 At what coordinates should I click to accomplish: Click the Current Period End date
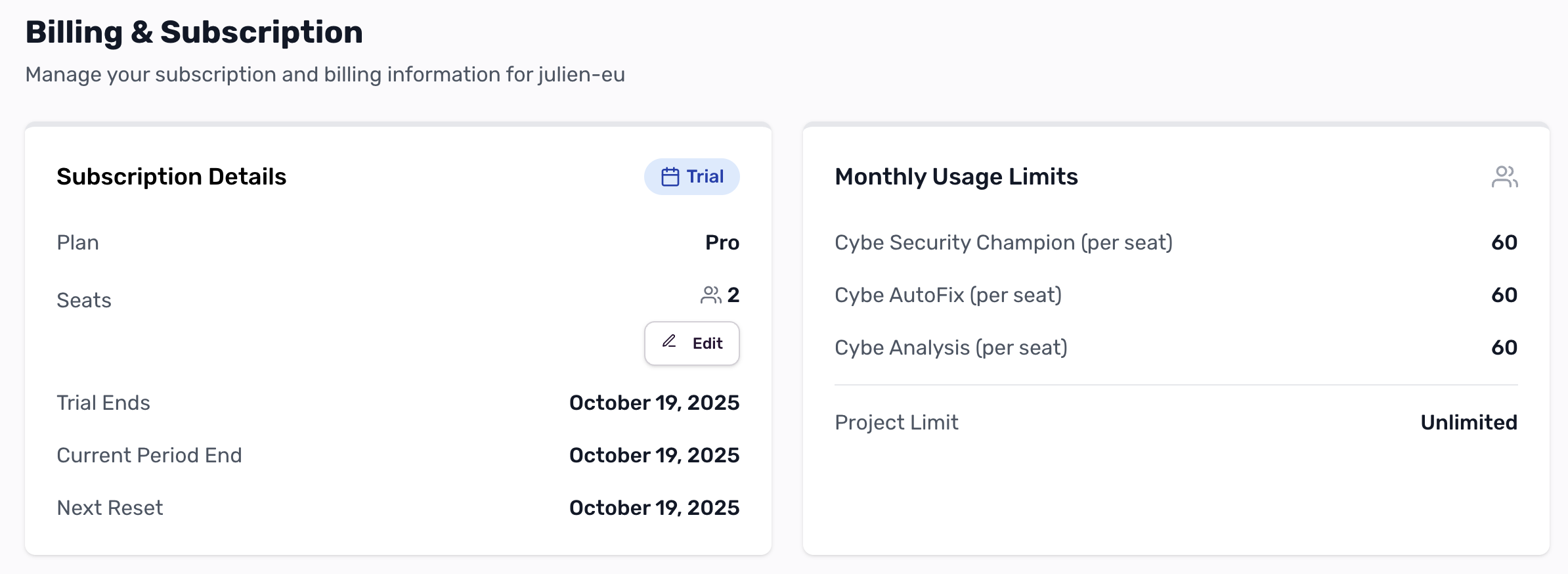tap(654, 455)
